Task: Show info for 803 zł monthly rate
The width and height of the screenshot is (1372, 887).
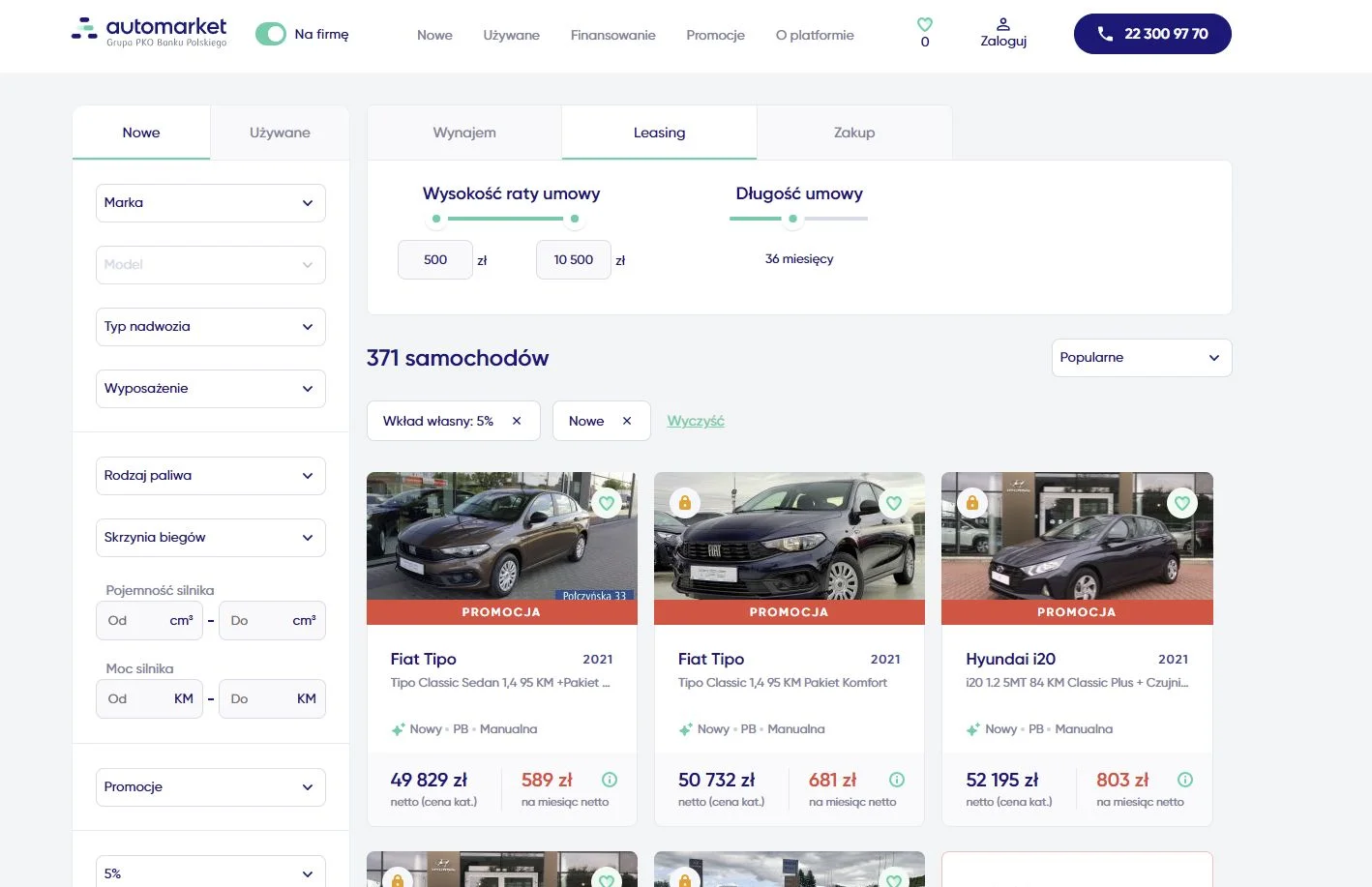Action: pyautogui.click(x=1185, y=780)
